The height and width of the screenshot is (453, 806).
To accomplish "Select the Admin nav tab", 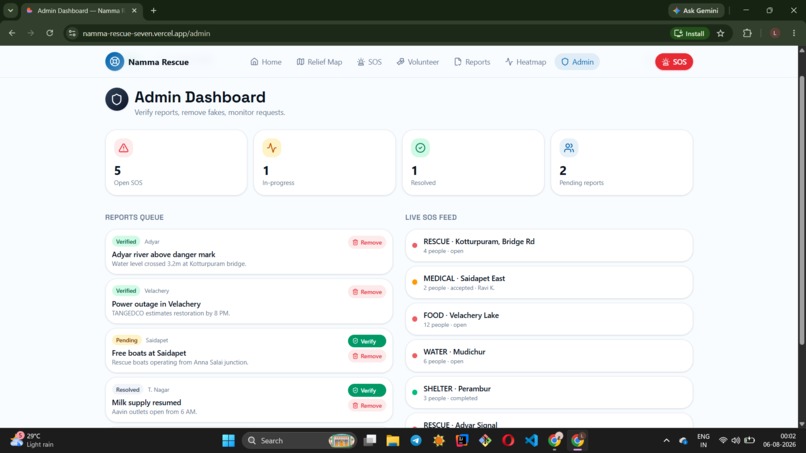I will coord(577,62).
